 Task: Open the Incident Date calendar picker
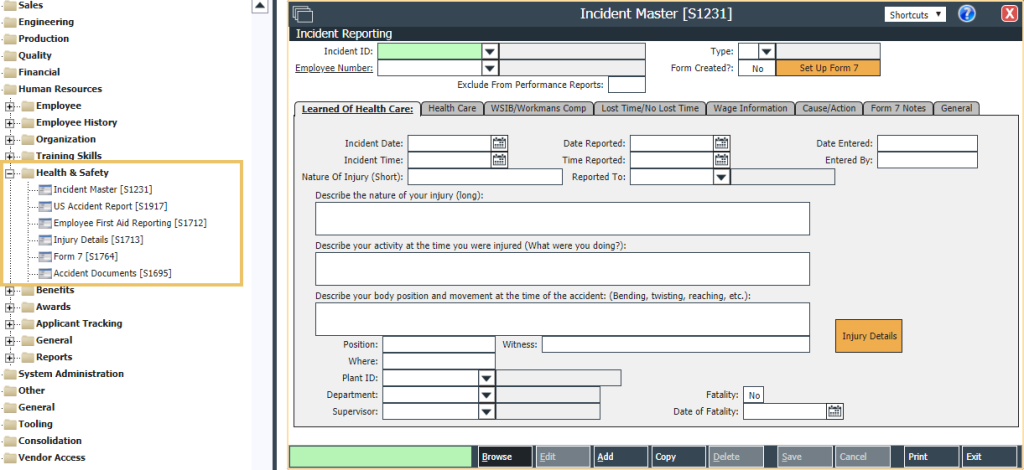[x=499, y=143]
